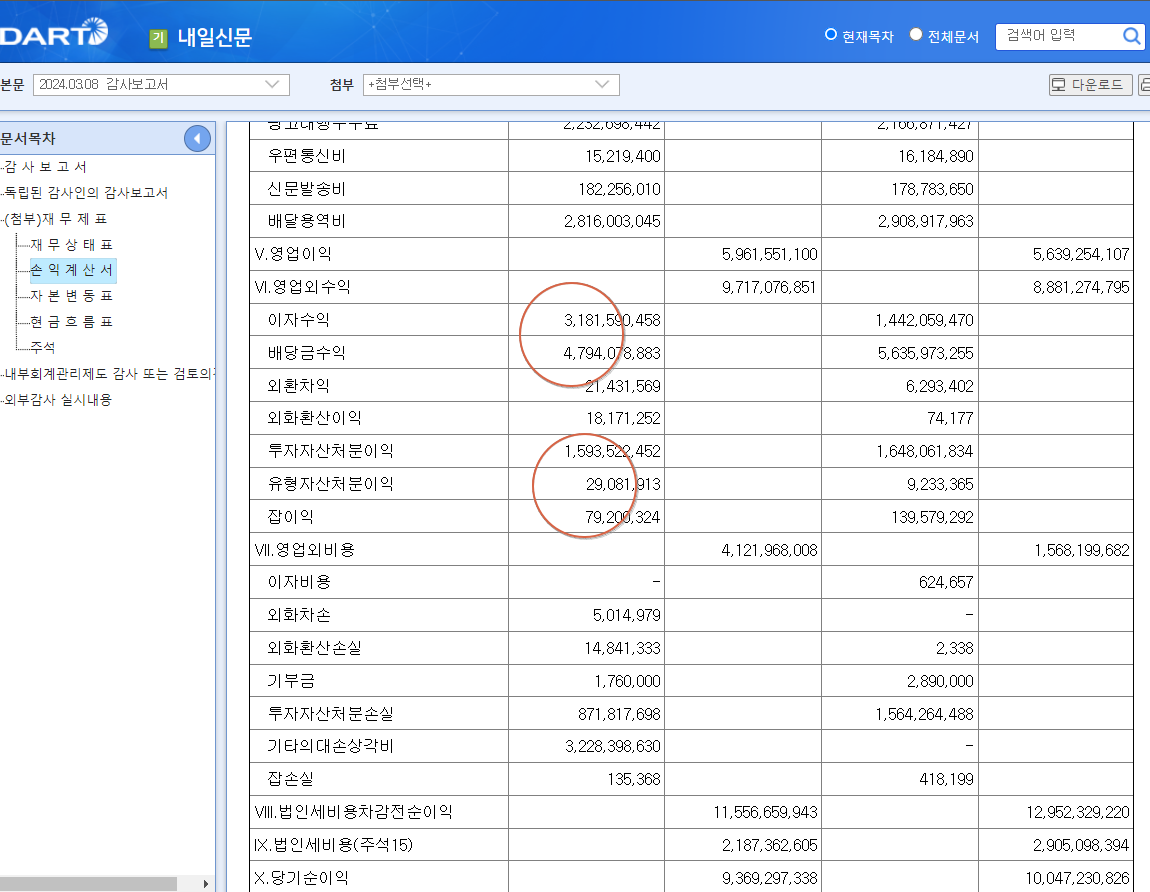Viewport: 1150px width, 892px height.
Task: Click the 신문발송비 row label
Action: tap(307, 189)
